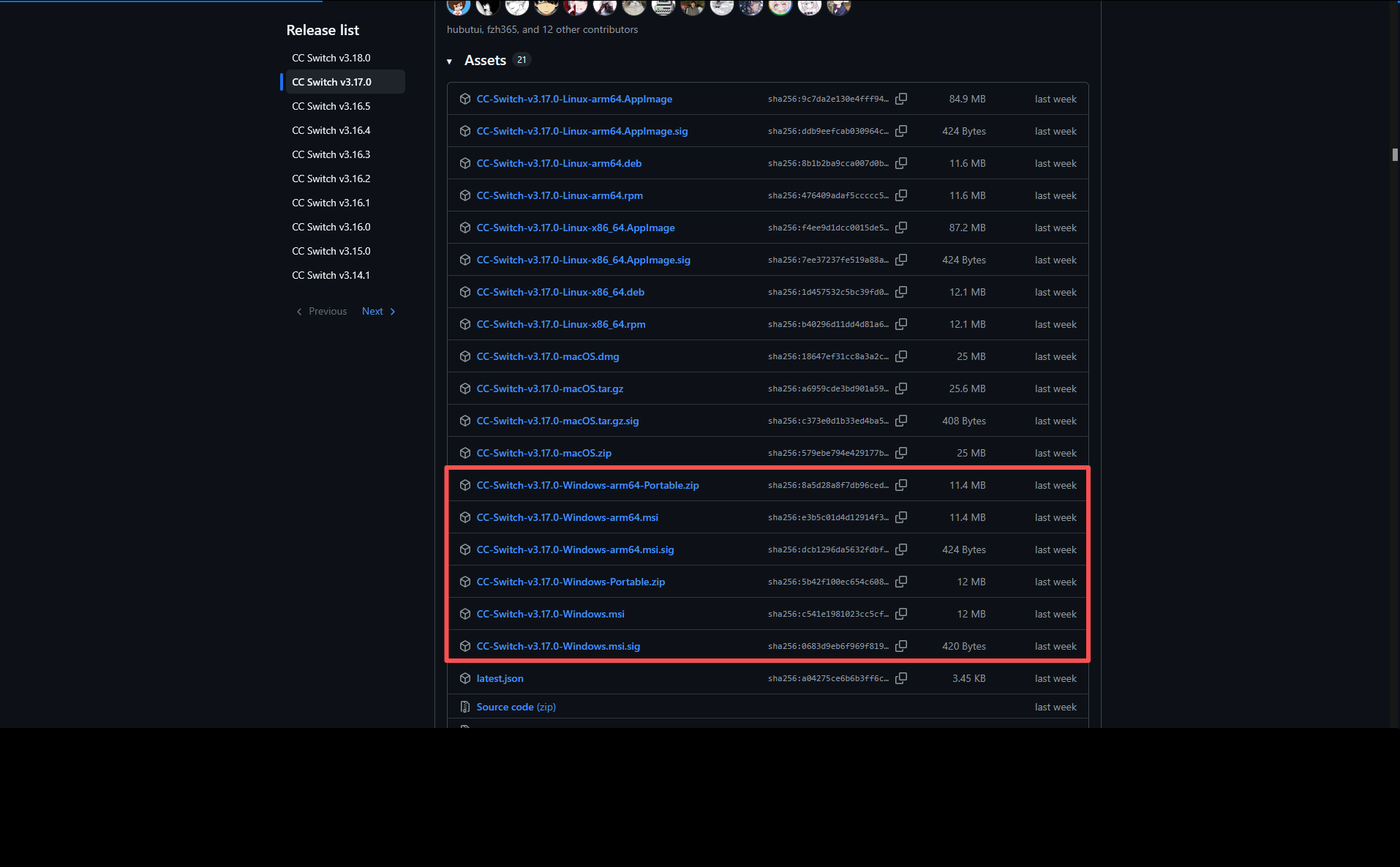The width and height of the screenshot is (1400, 867).
Task: Copy SHA256 of Windows-Portable.zip asset
Action: tap(901, 582)
